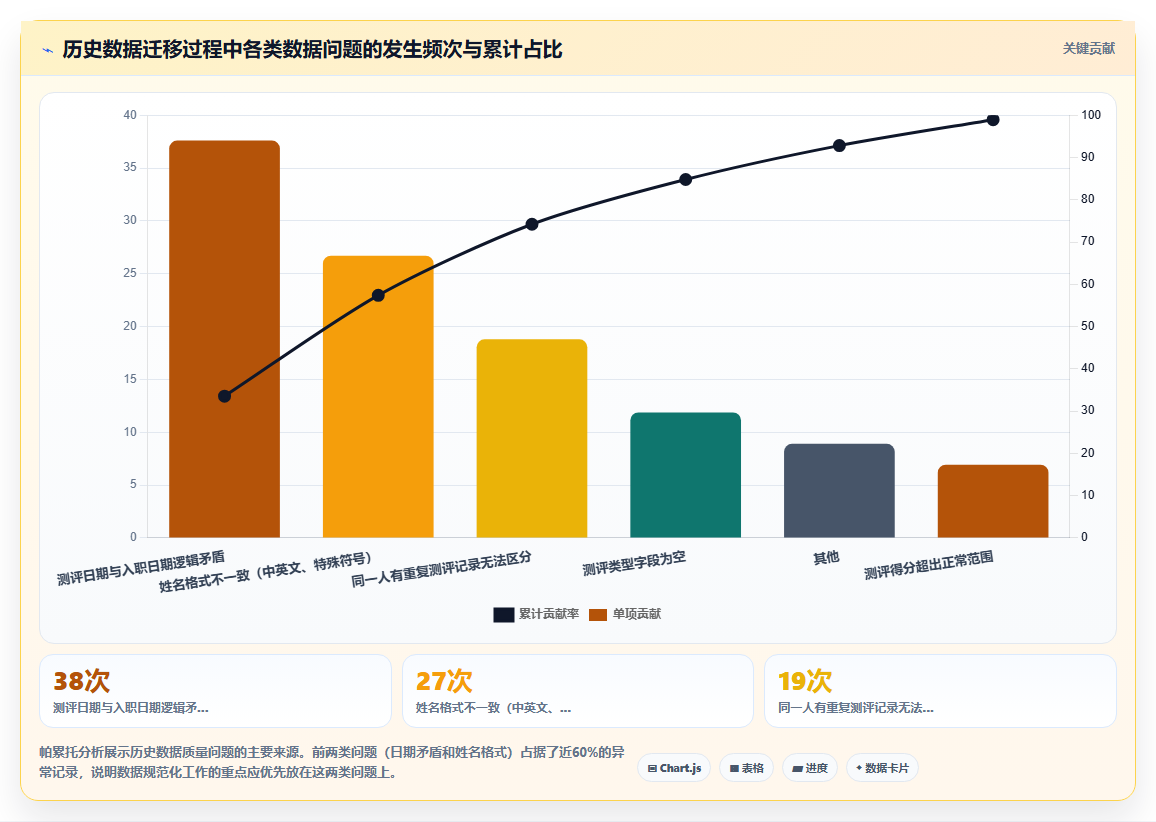Viewport: 1156px width, 822px height.
Task: Click the bar for 测评得分超出正常范围
Action: [993, 501]
